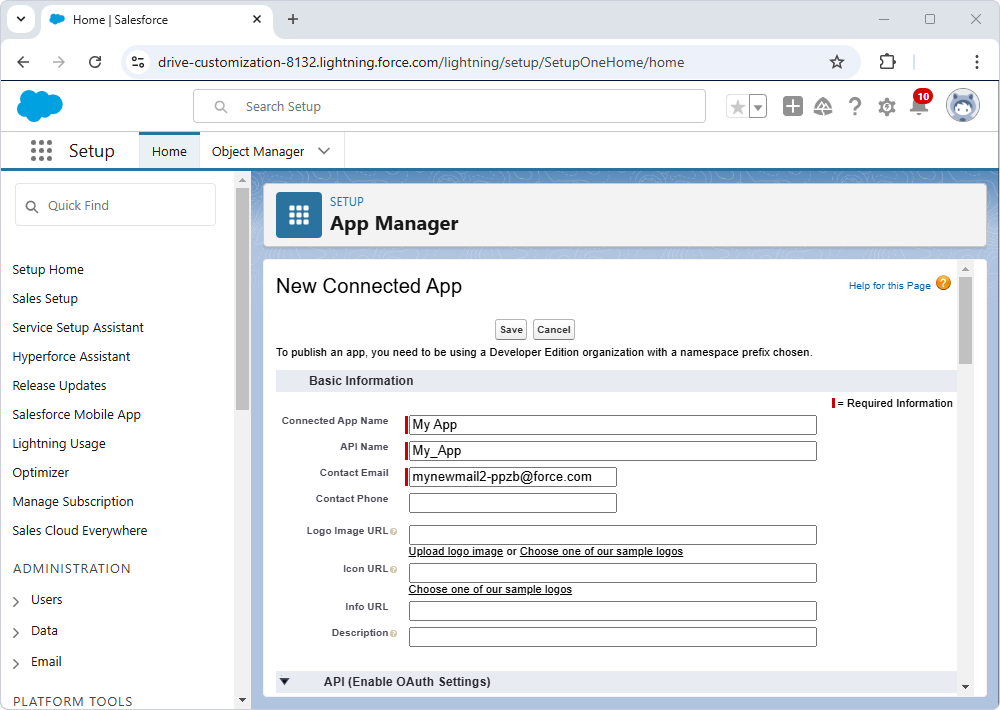Click the global quick create plus icon
Image resolution: width=1000 pixels, height=710 pixels.
(792, 106)
